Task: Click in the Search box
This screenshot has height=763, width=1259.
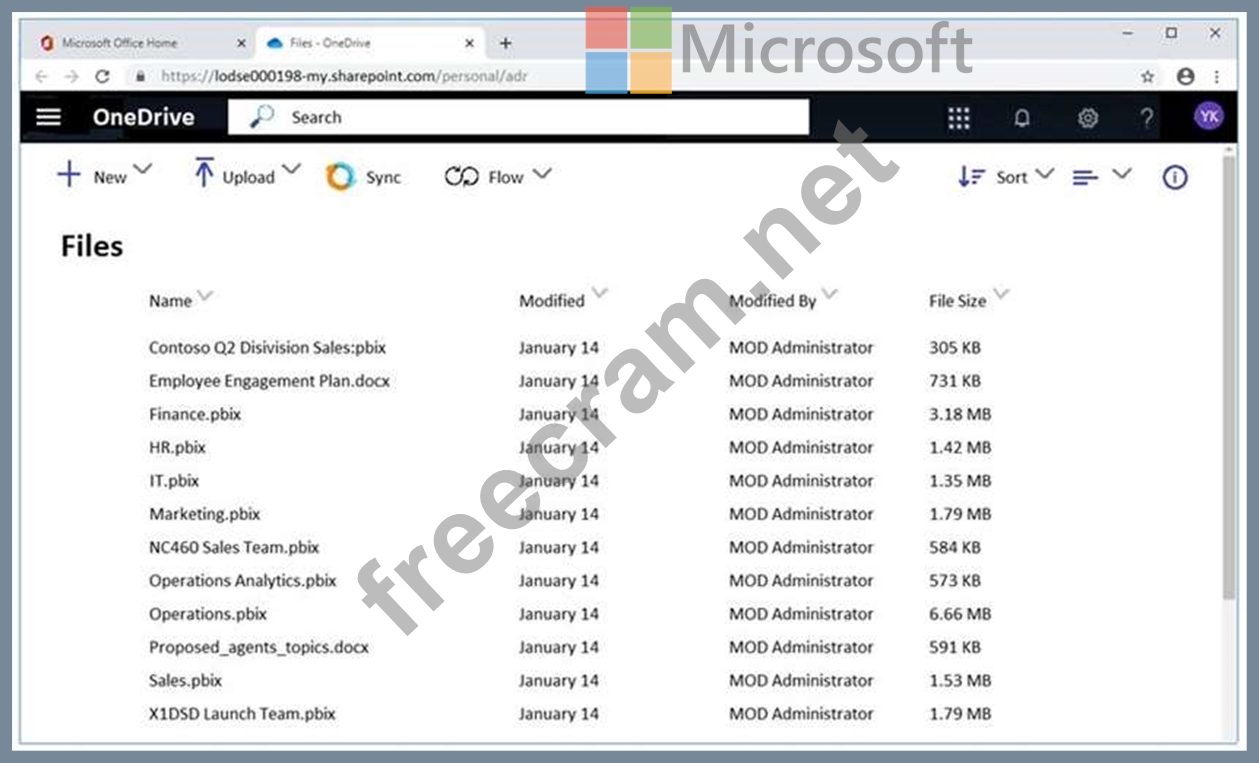Action: pos(518,117)
